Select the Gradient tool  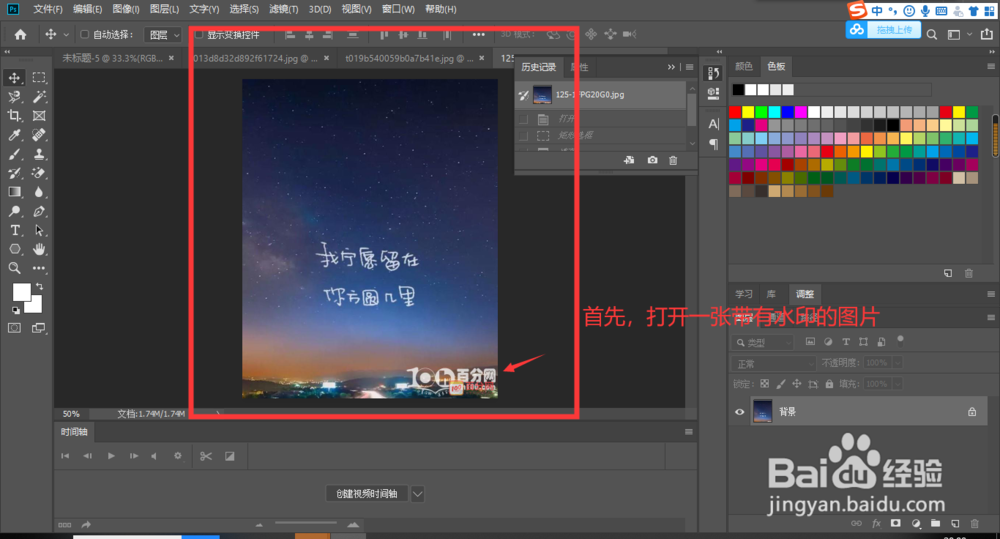14,192
